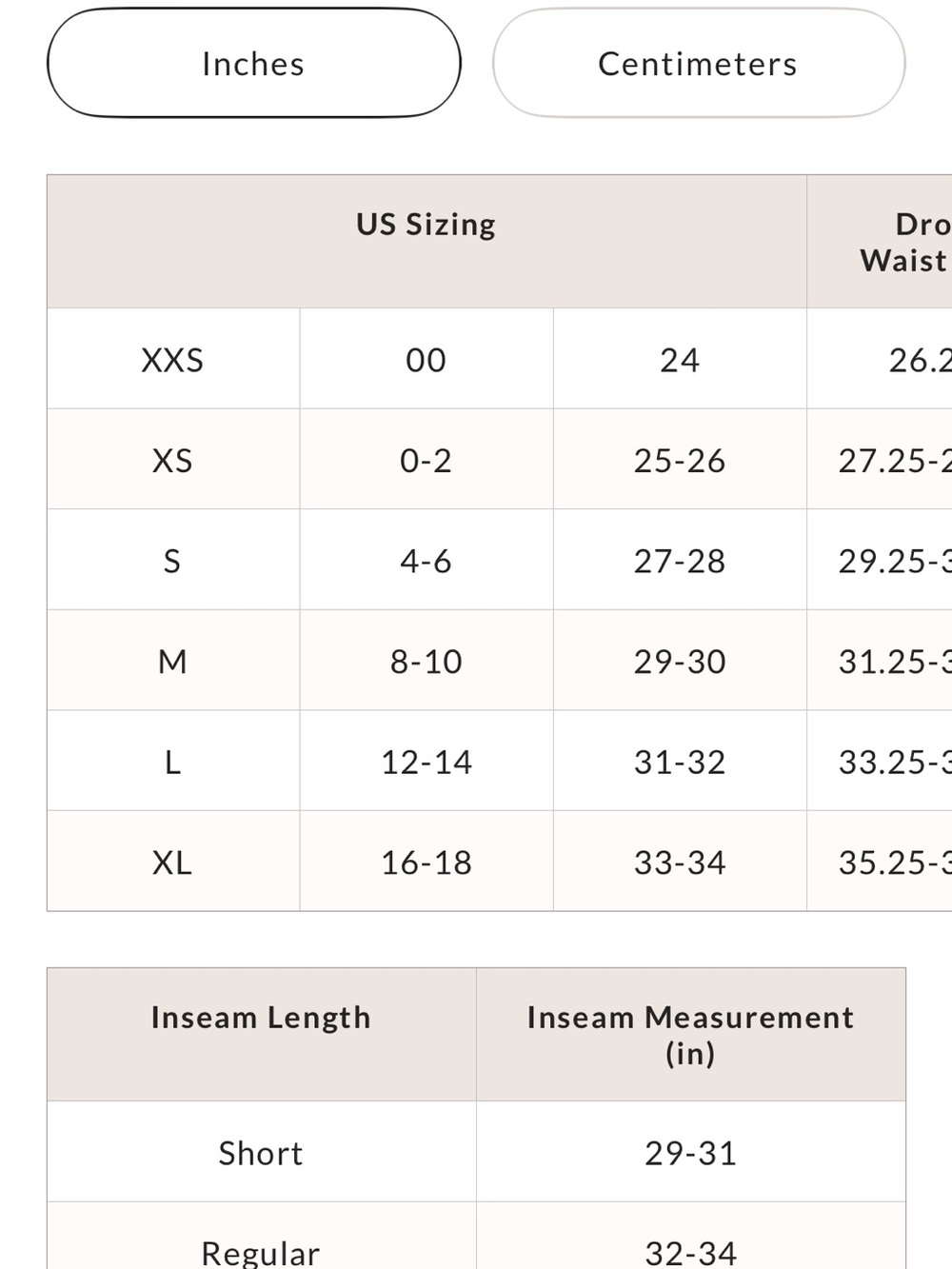Click the XXS size cell

[x=173, y=359]
